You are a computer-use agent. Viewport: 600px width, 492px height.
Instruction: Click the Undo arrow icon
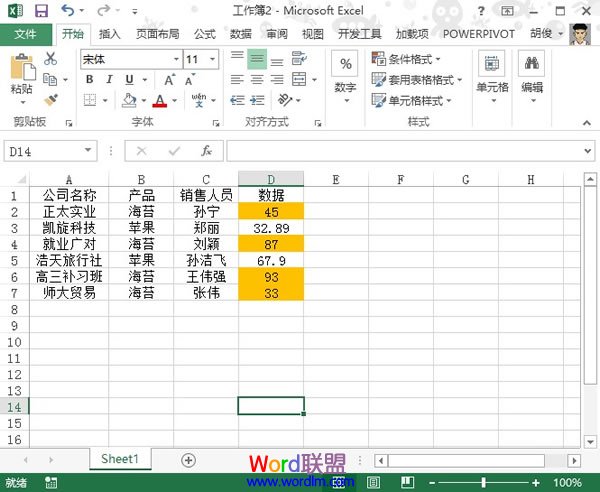click(x=67, y=10)
